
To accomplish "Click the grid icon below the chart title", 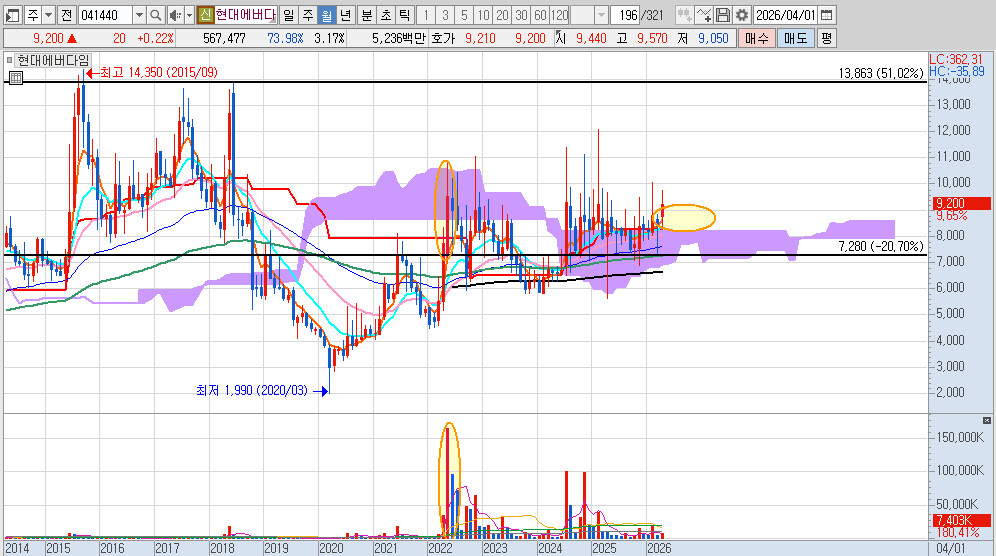I will [x=15, y=77].
